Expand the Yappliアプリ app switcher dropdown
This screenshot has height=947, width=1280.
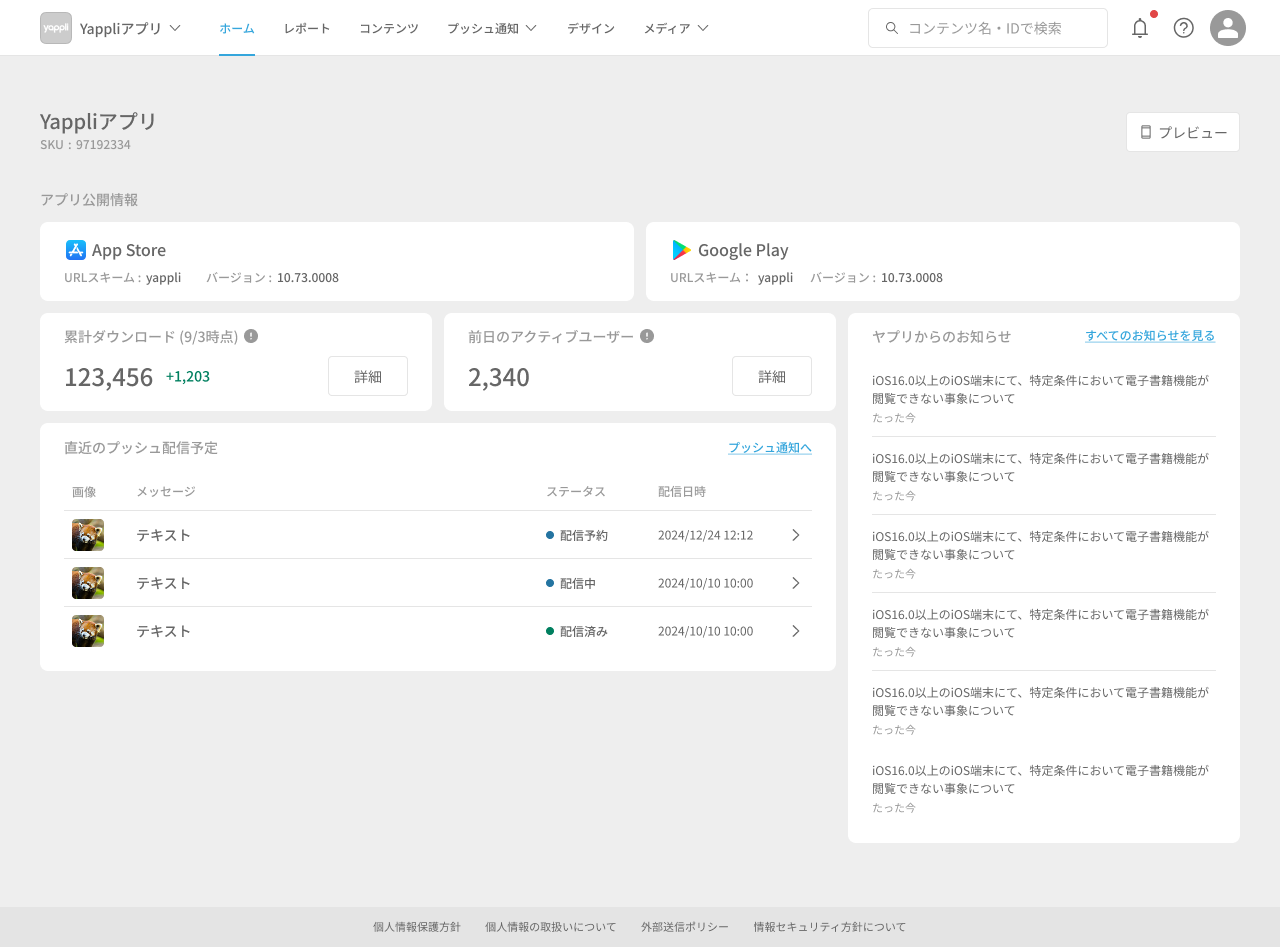tap(176, 28)
